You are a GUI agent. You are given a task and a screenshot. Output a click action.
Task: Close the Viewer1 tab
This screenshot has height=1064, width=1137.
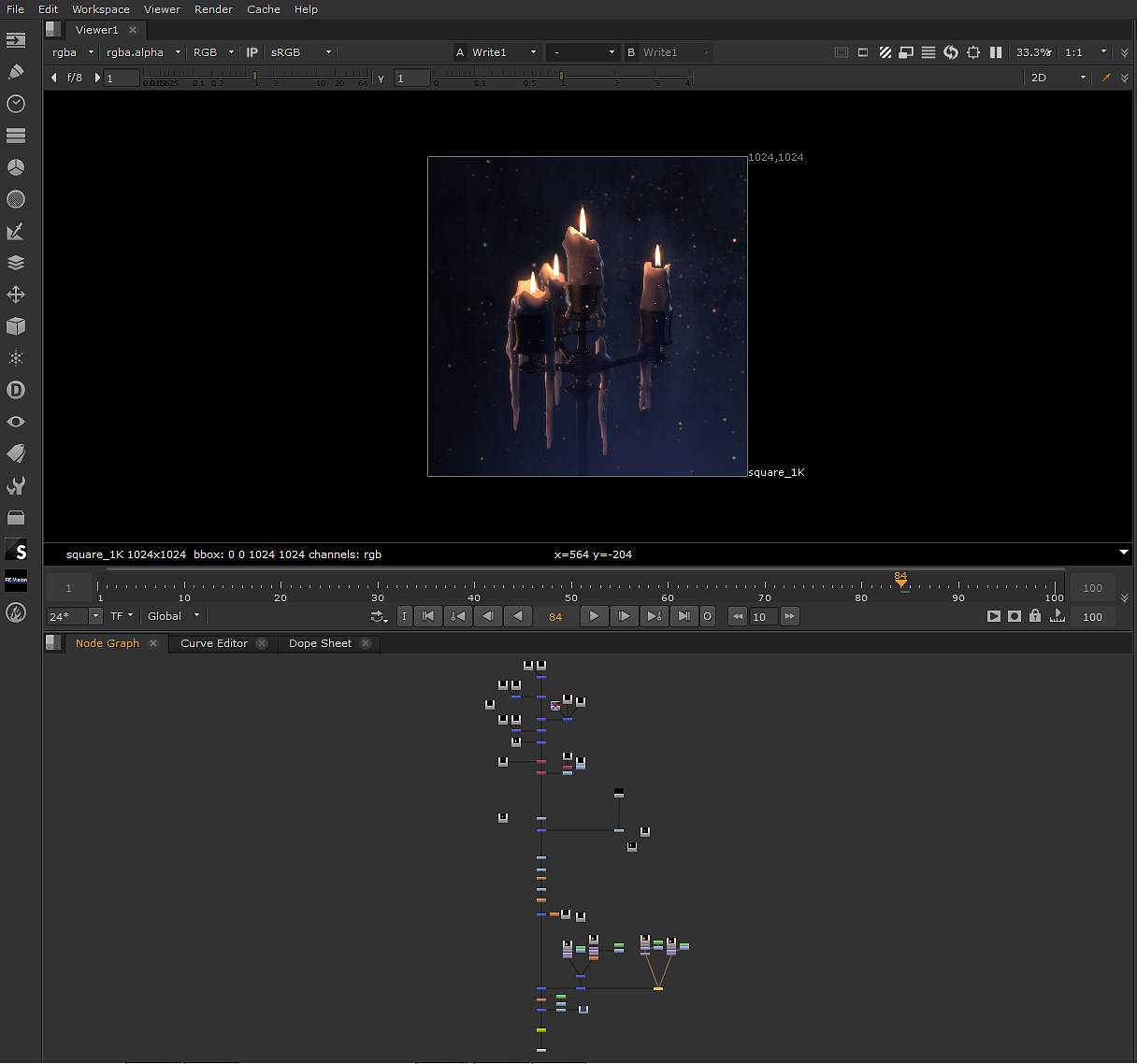(x=133, y=30)
